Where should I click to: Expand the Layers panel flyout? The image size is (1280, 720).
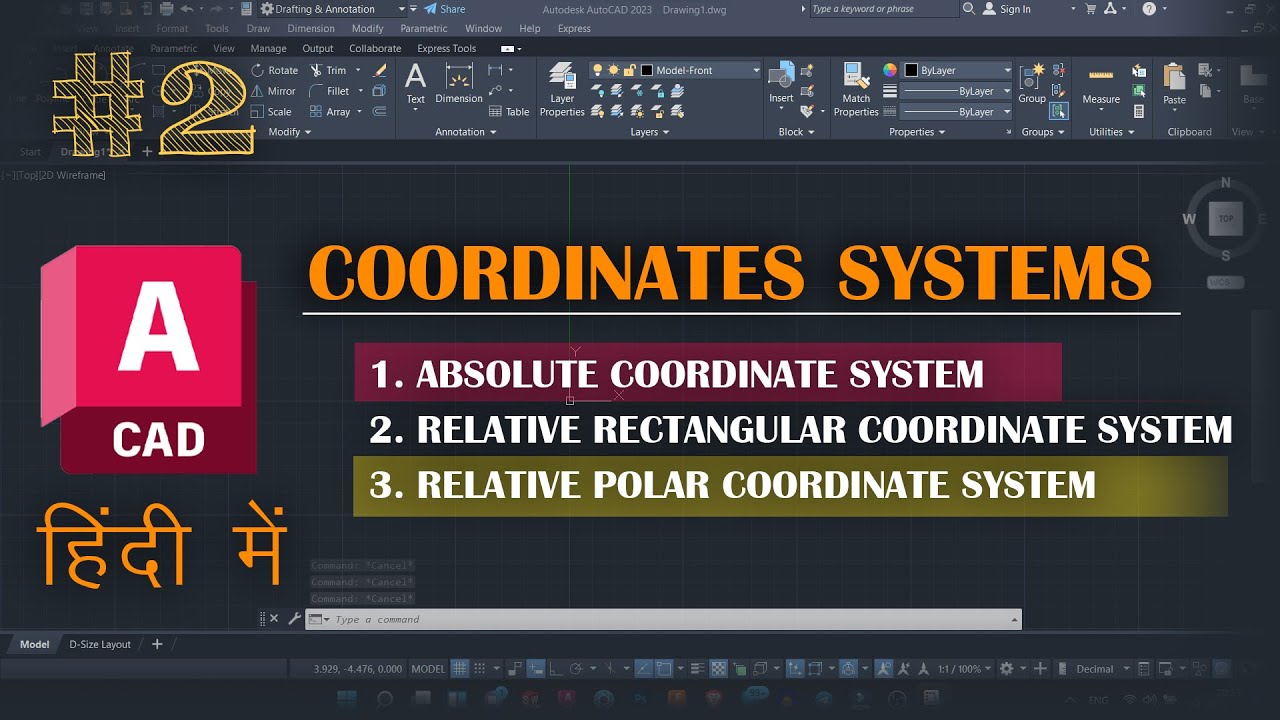tap(650, 132)
